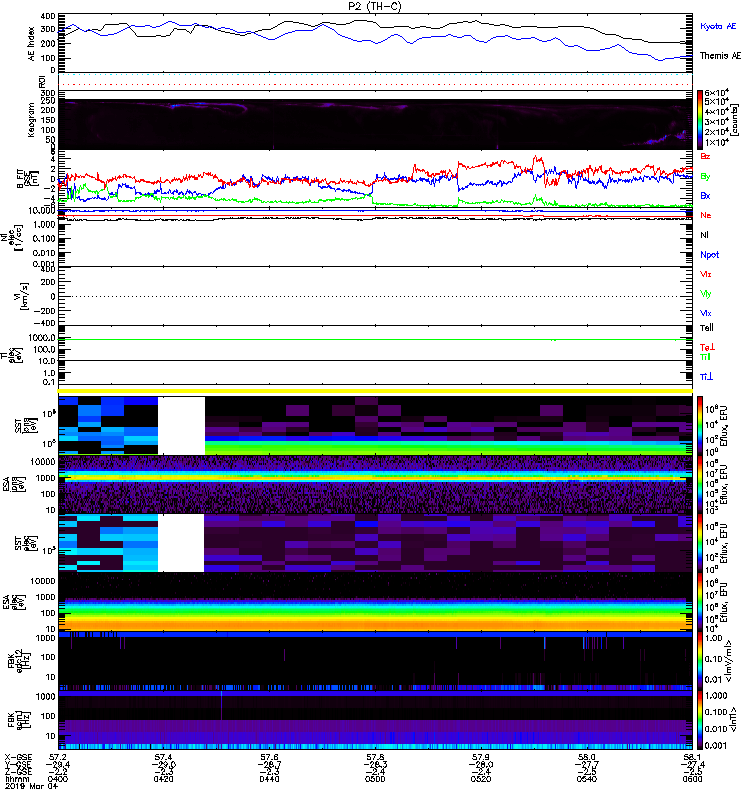
Task: Select the black Ni density legend label
Action: click(x=704, y=235)
